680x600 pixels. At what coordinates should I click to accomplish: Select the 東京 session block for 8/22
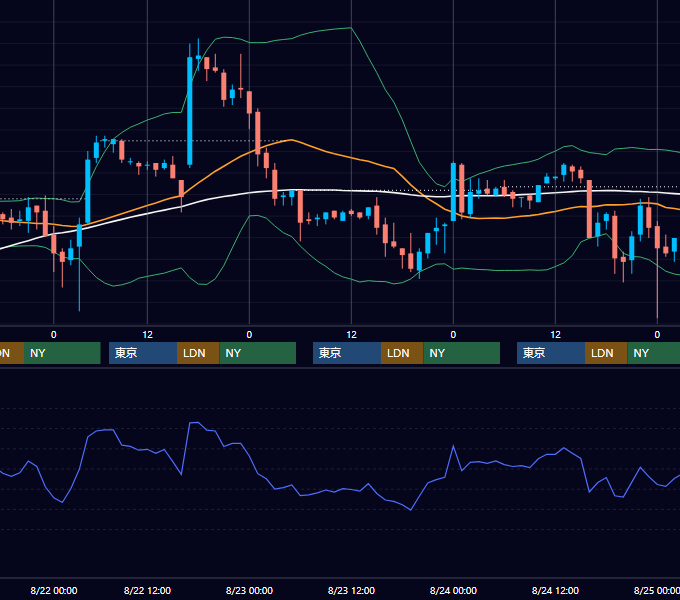143,353
